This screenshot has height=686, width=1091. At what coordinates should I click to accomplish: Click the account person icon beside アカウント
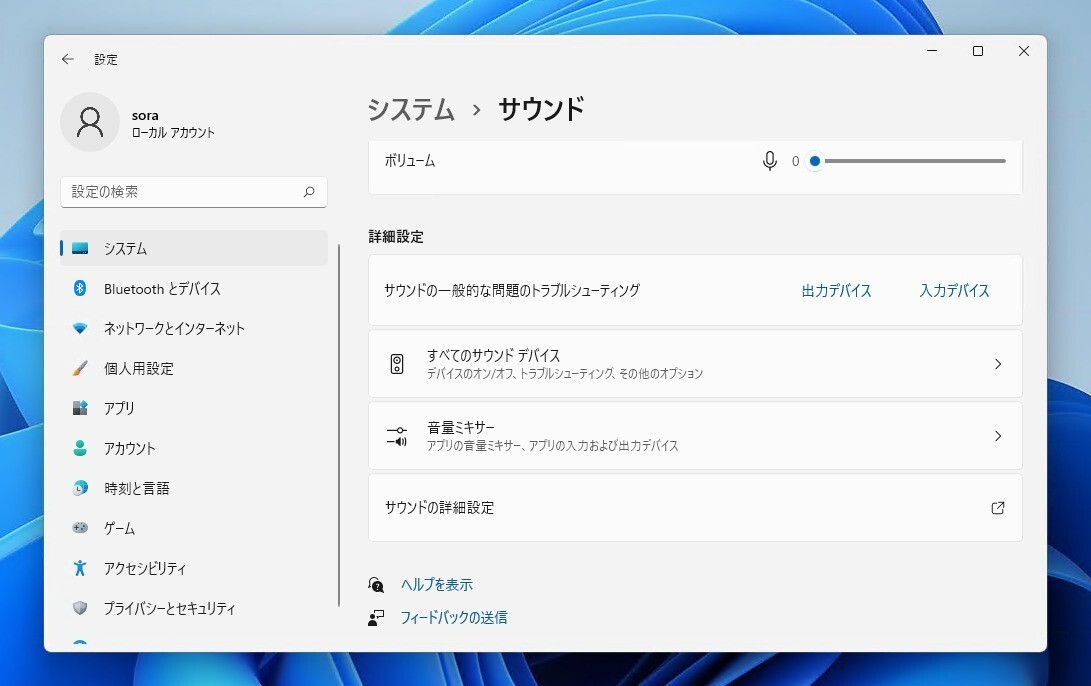click(80, 448)
